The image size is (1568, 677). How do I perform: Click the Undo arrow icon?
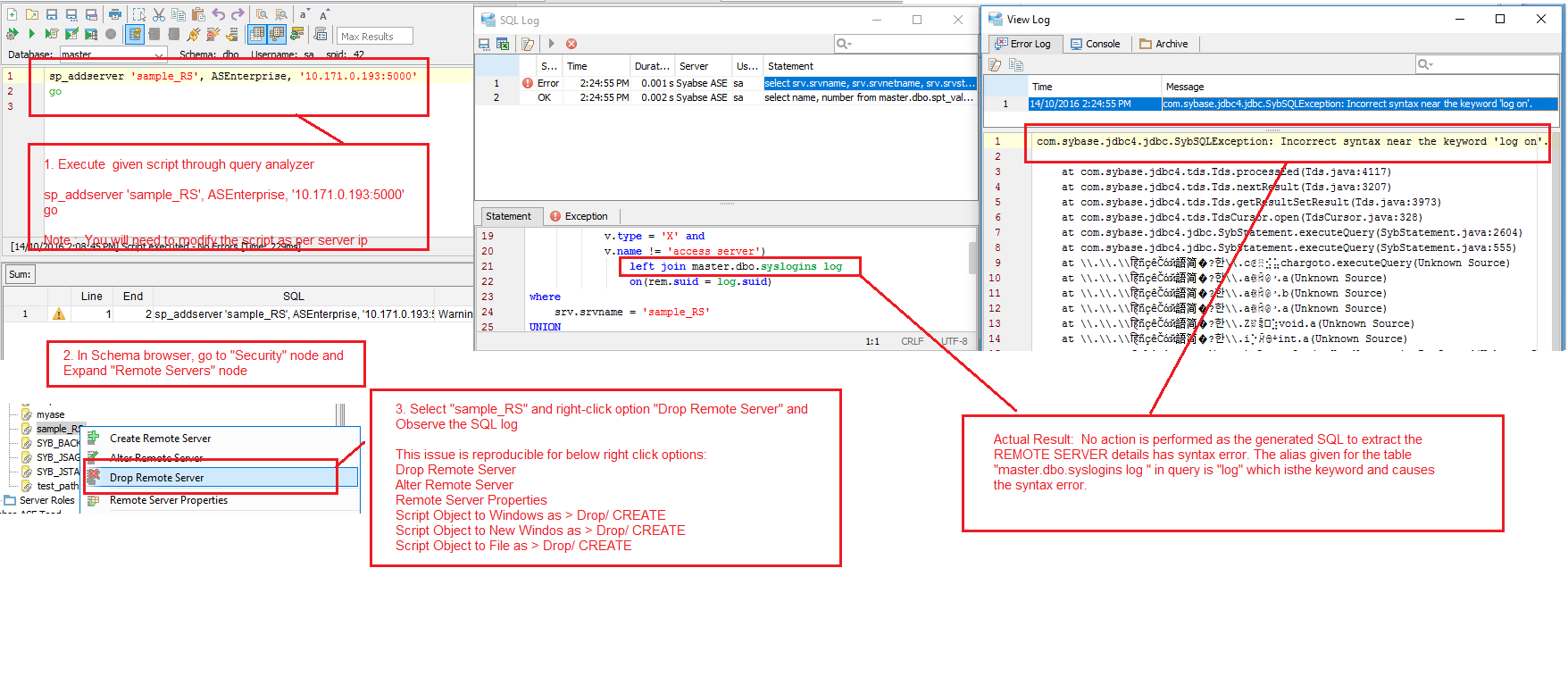point(219,14)
